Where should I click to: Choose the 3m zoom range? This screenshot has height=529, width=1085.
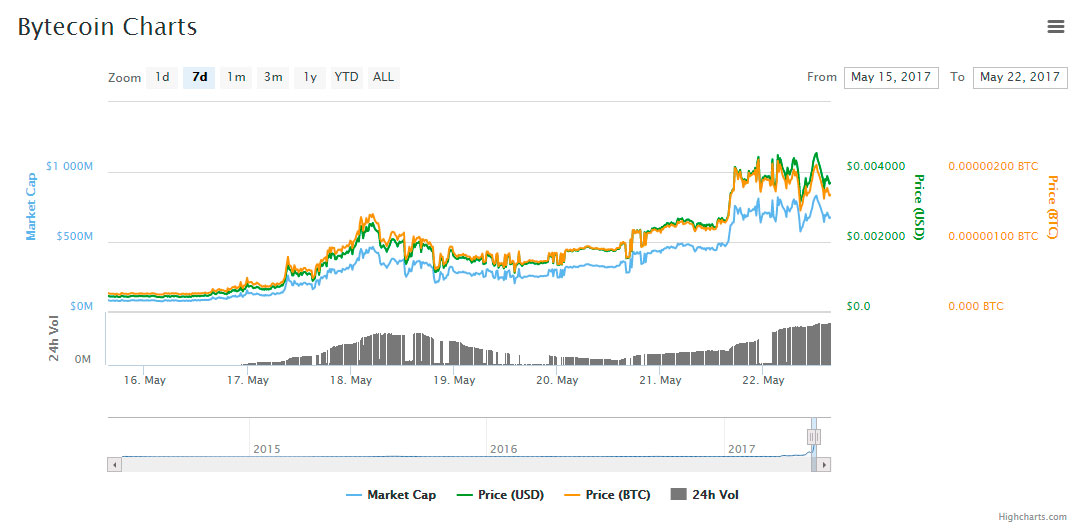(x=273, y=77)
